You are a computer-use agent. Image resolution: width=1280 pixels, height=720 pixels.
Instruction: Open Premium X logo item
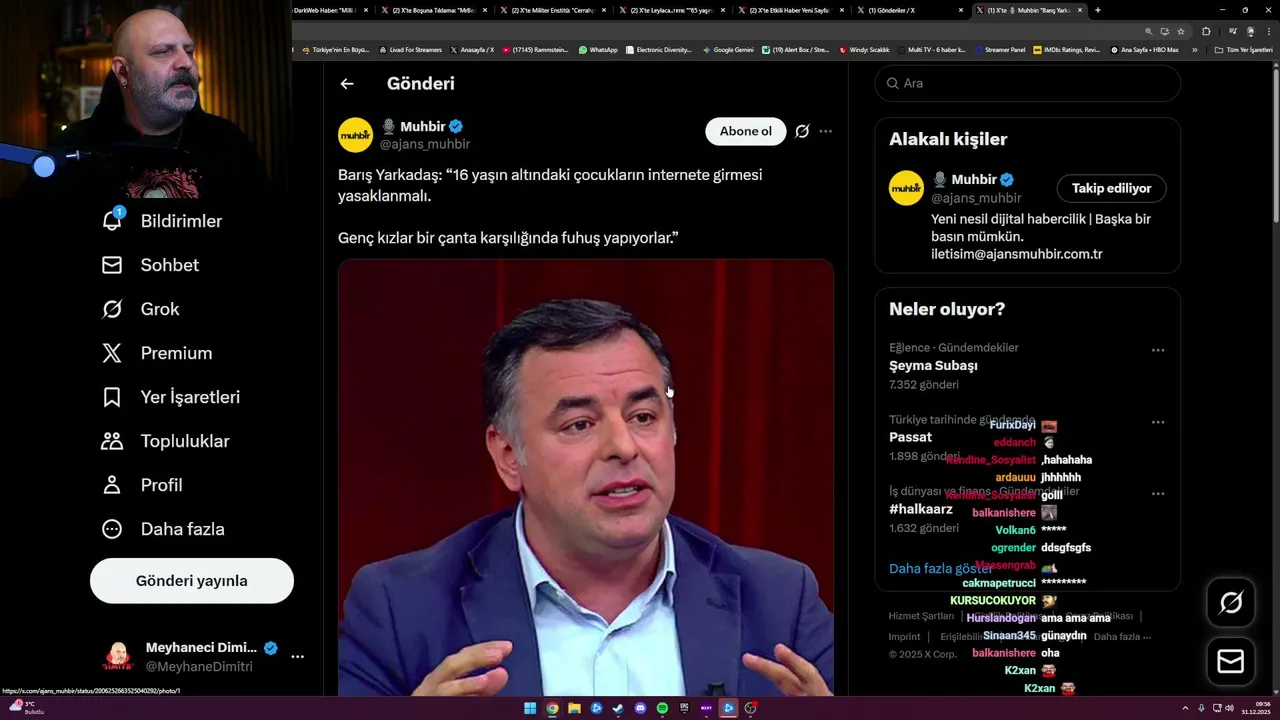point(112,353)
